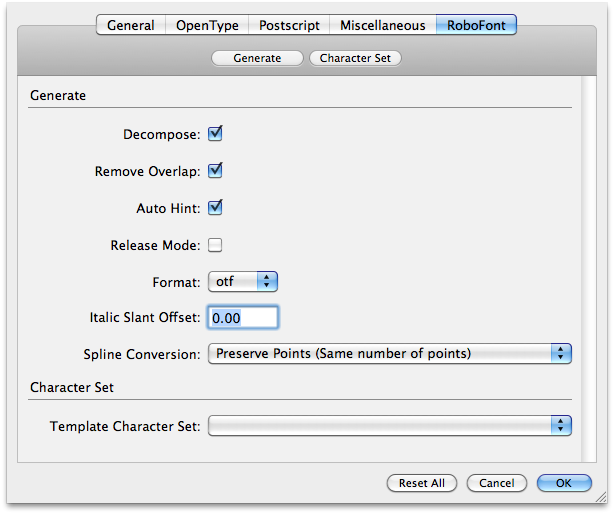The image size is (614, 514).
Task: Jump to the Generate section button
Action: 257,58
